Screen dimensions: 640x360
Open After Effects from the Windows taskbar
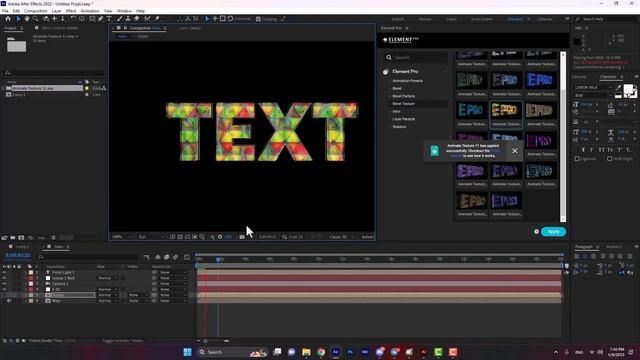(x=336, y=352)
